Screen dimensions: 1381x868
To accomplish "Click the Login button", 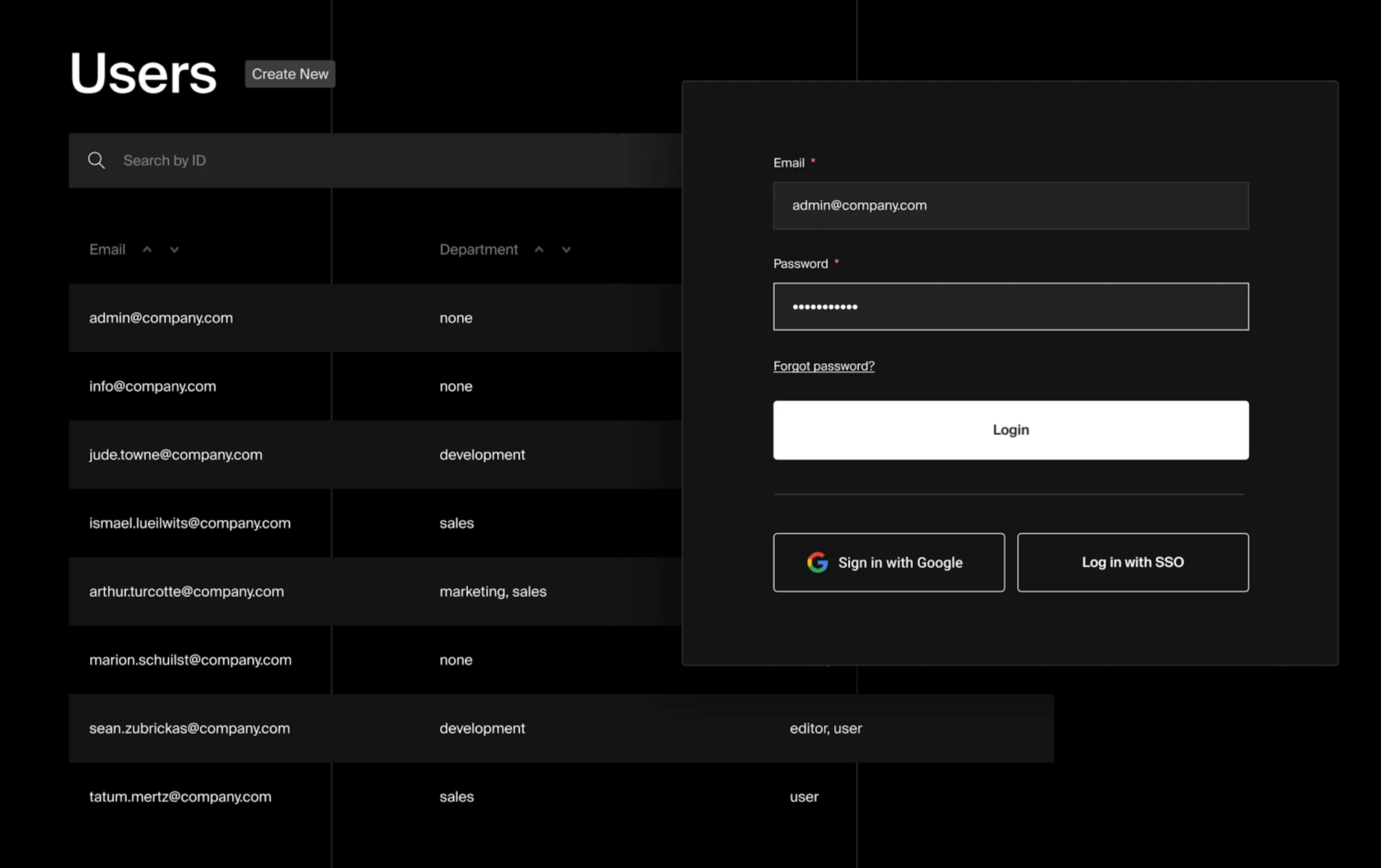I will click(x=1011, y=430).
